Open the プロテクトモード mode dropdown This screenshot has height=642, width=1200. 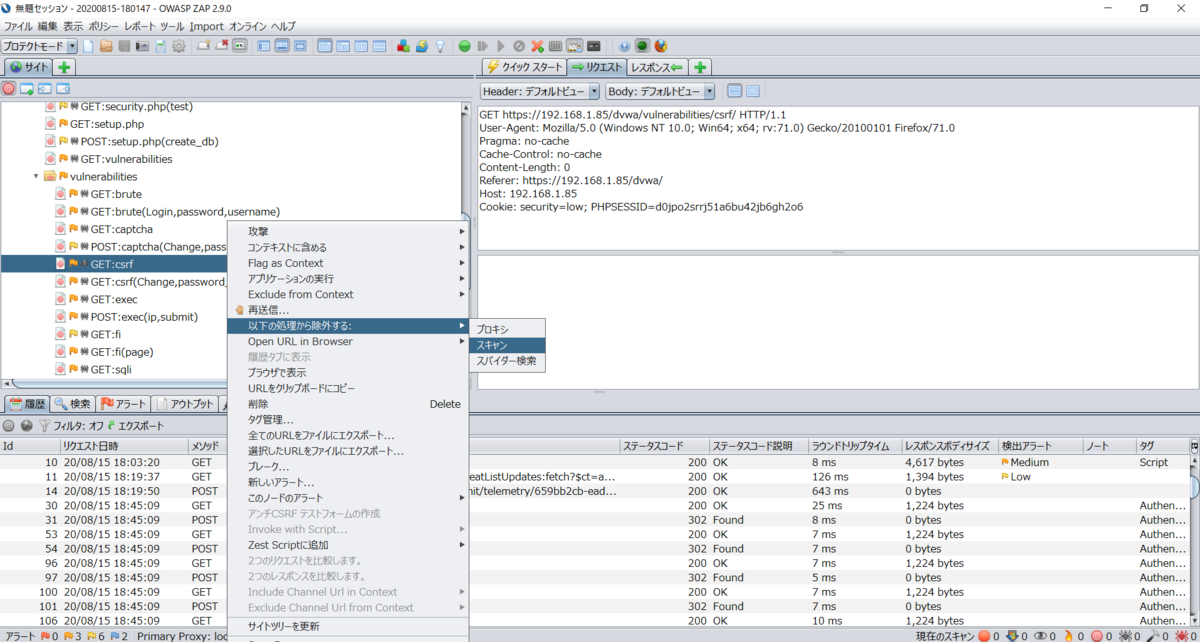39,46
